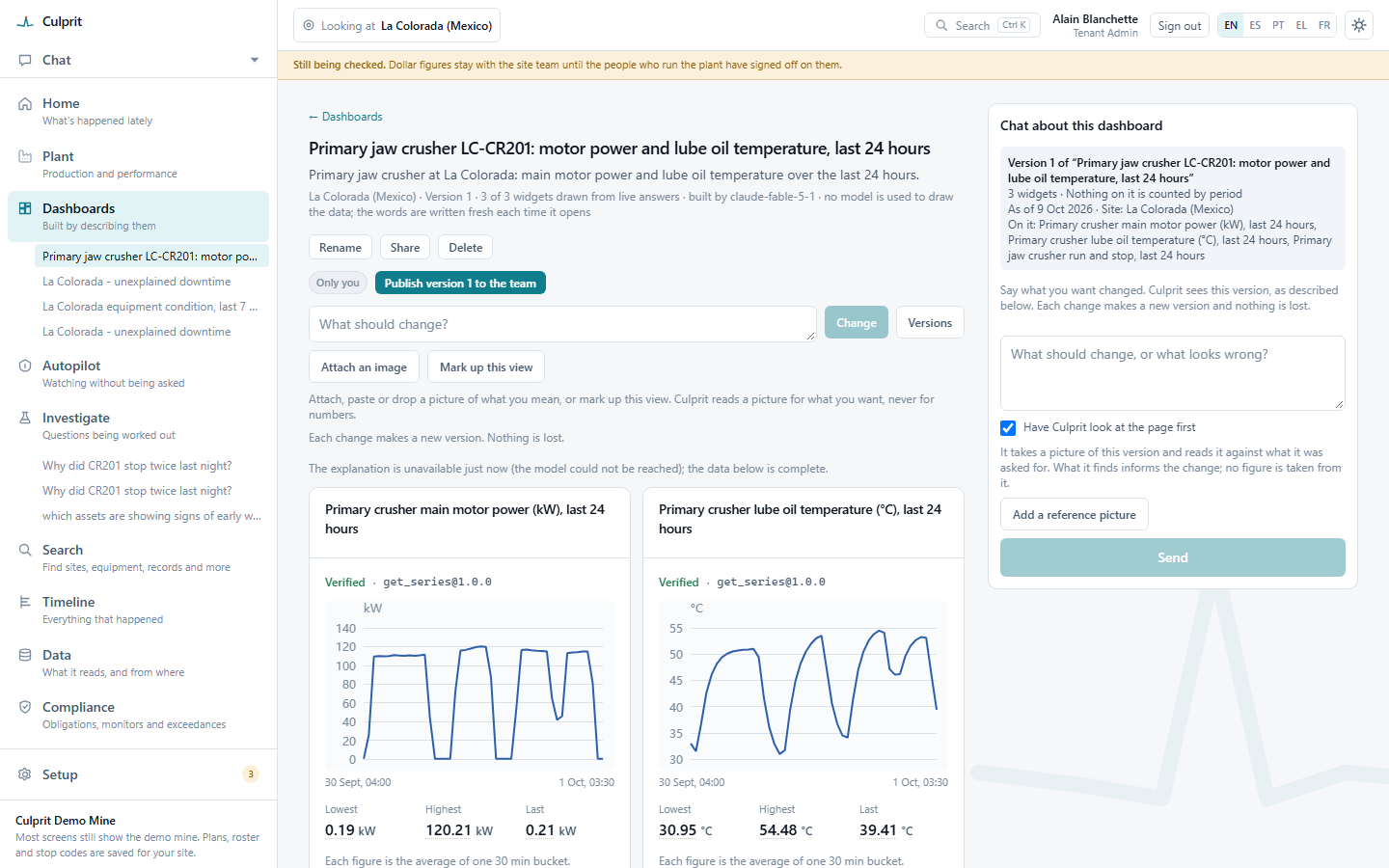
Task: Open the Primary jaw crusher LC-CR201 sidebar item
Action: coord(150,257)
